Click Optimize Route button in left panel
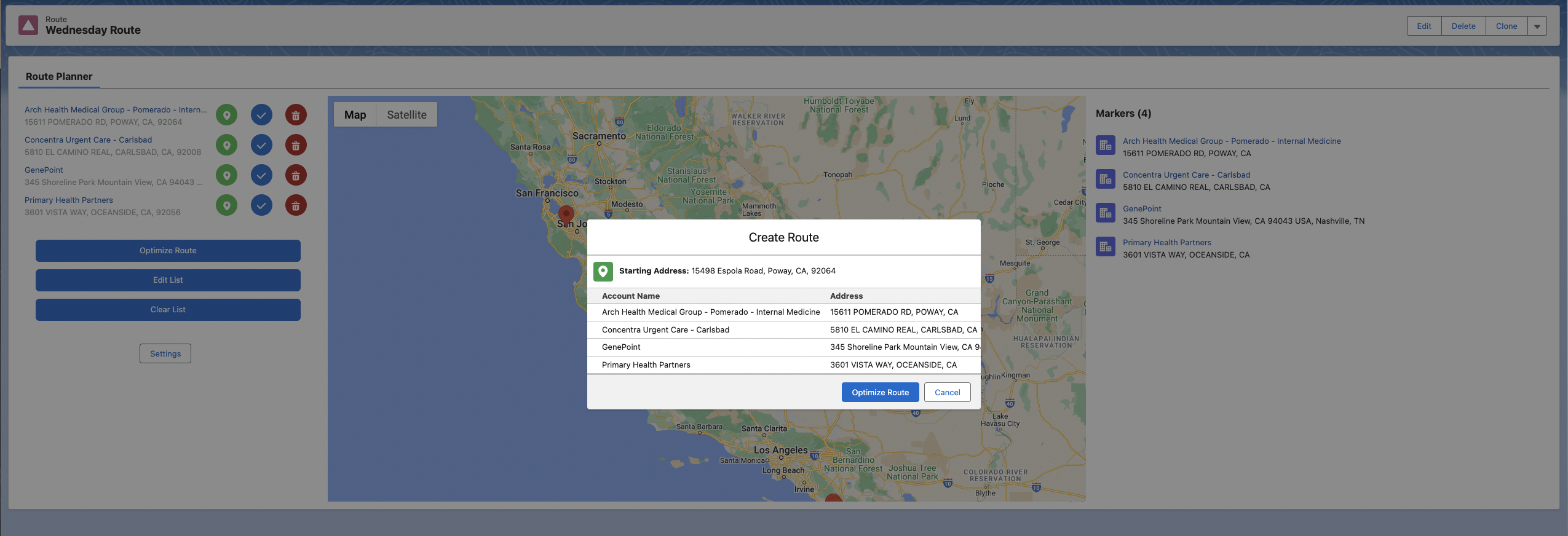Viewport: 1568px width, 536px height. [168, 251]
